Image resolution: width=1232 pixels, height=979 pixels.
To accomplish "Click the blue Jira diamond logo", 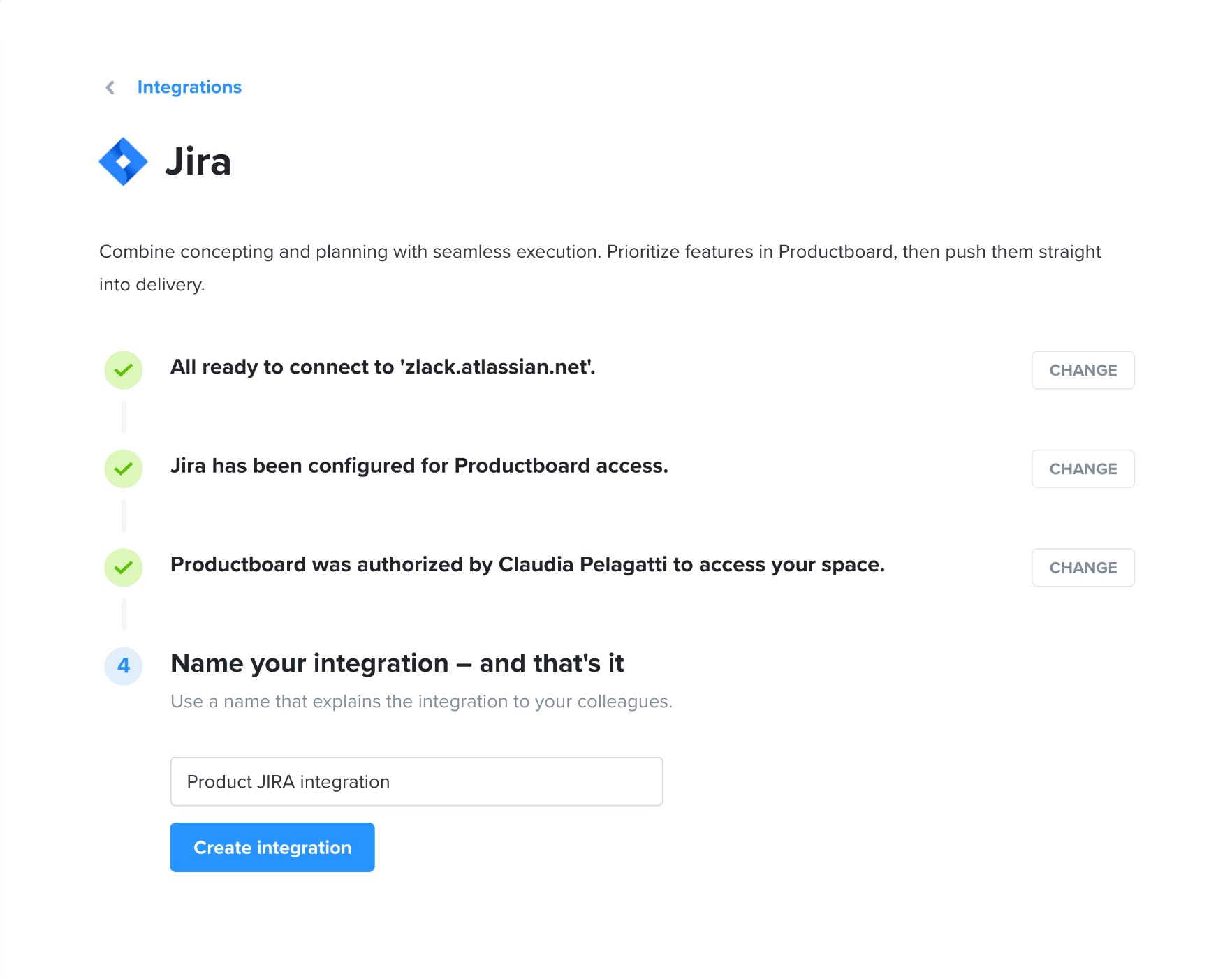I will pyautogui.click(x=124, y=161).
